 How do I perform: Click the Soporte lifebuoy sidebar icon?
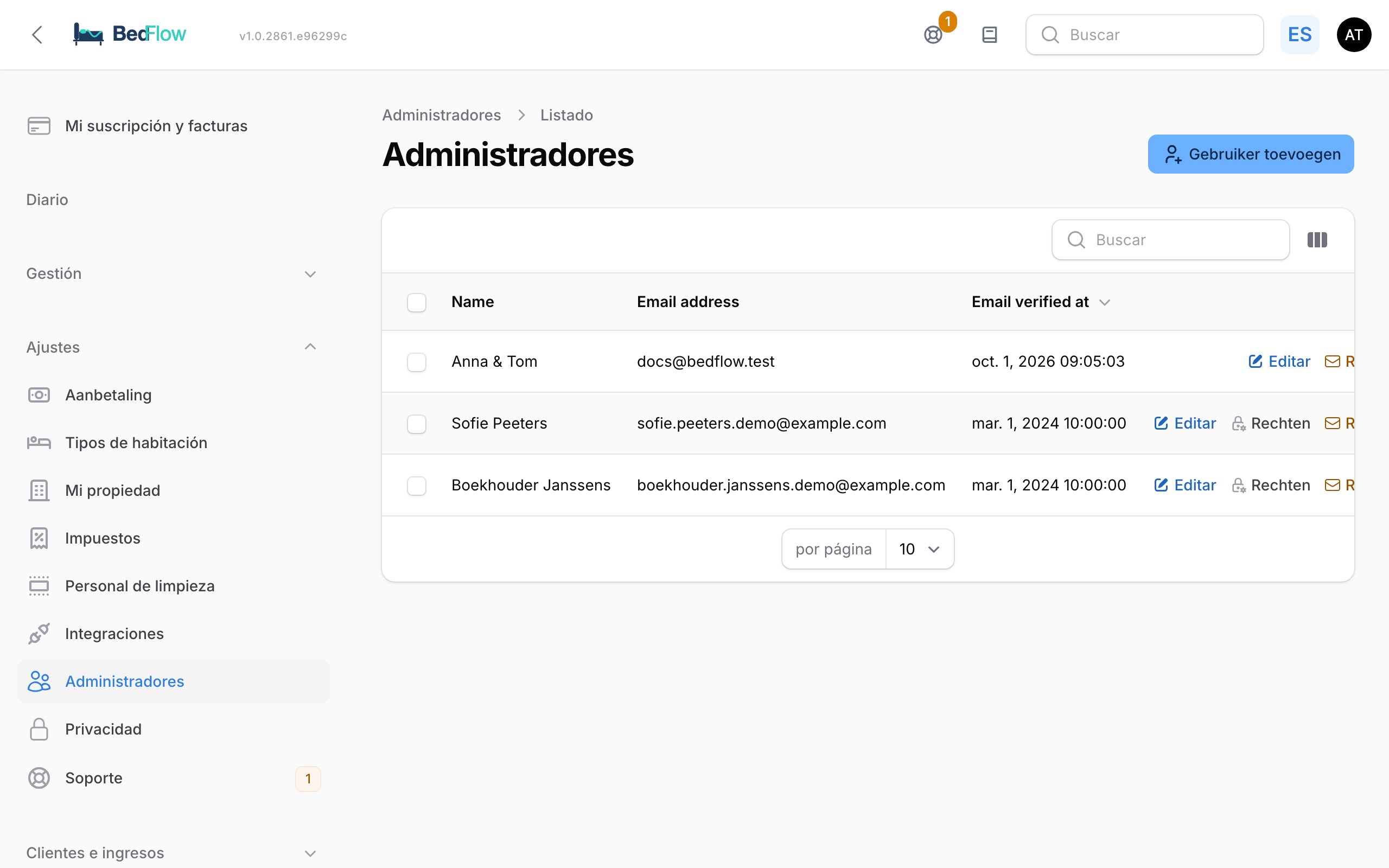point(39,778)
